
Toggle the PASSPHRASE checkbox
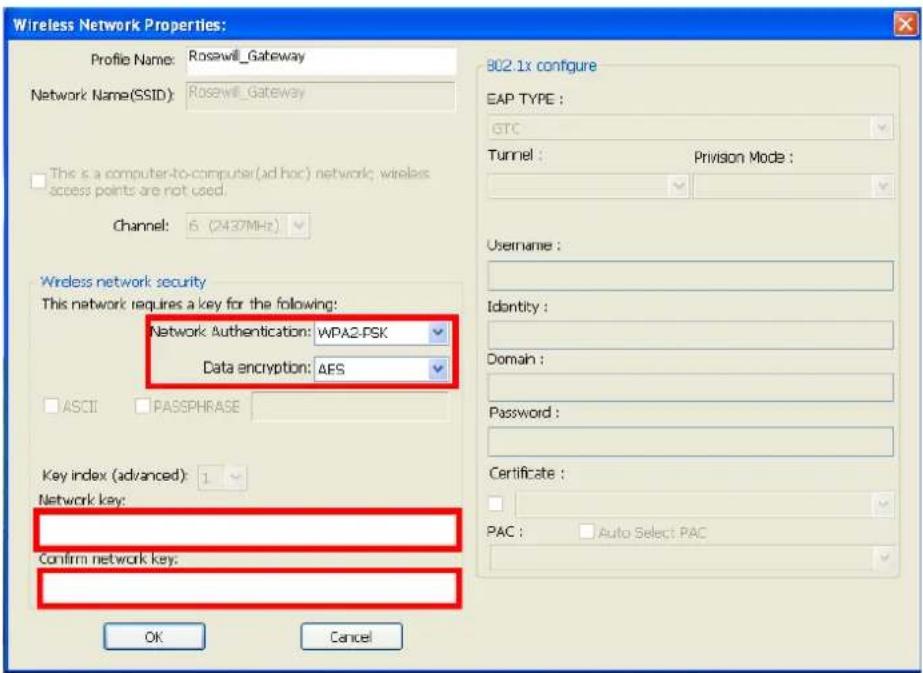(x=142, y=406)
